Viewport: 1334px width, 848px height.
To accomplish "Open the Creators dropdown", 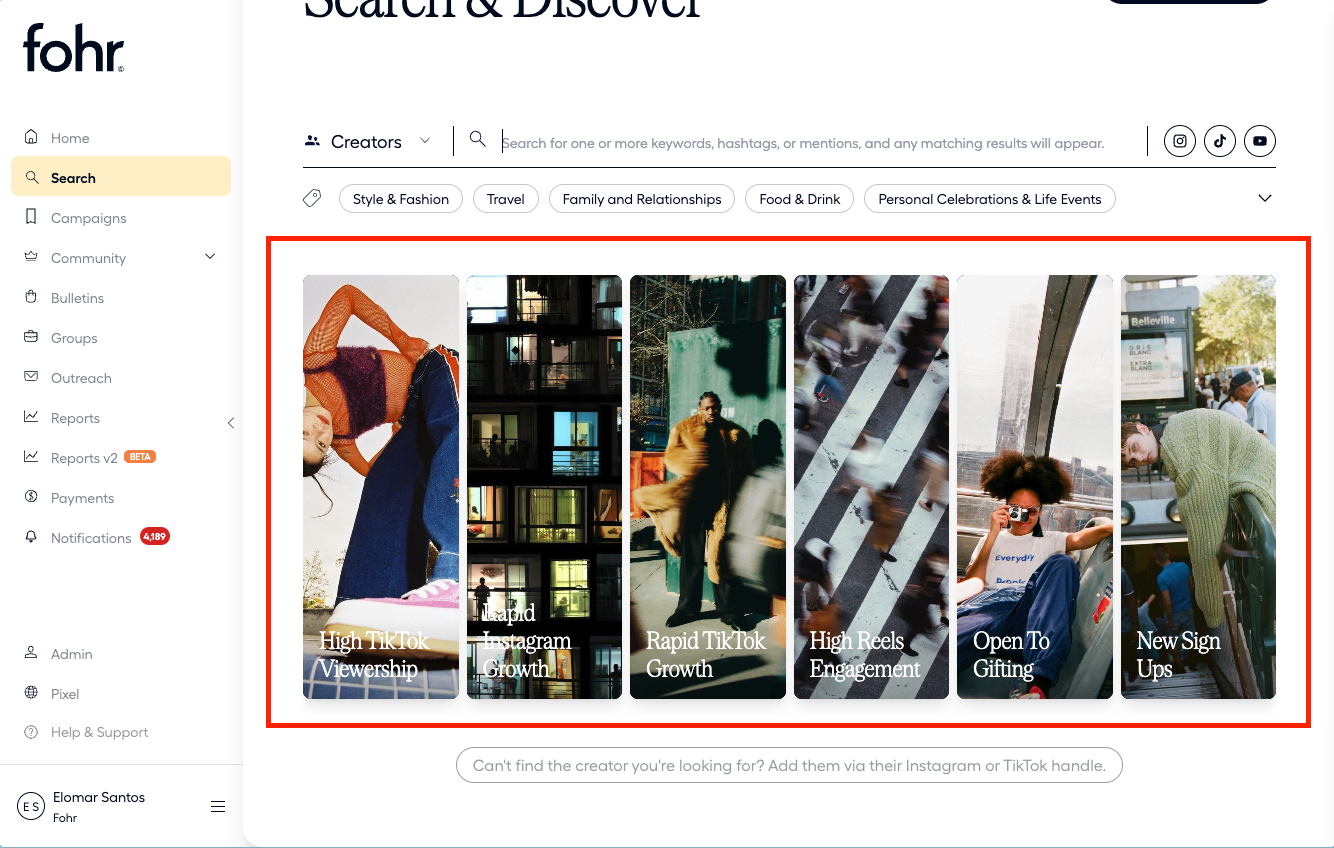I will (x=367, y=142).
